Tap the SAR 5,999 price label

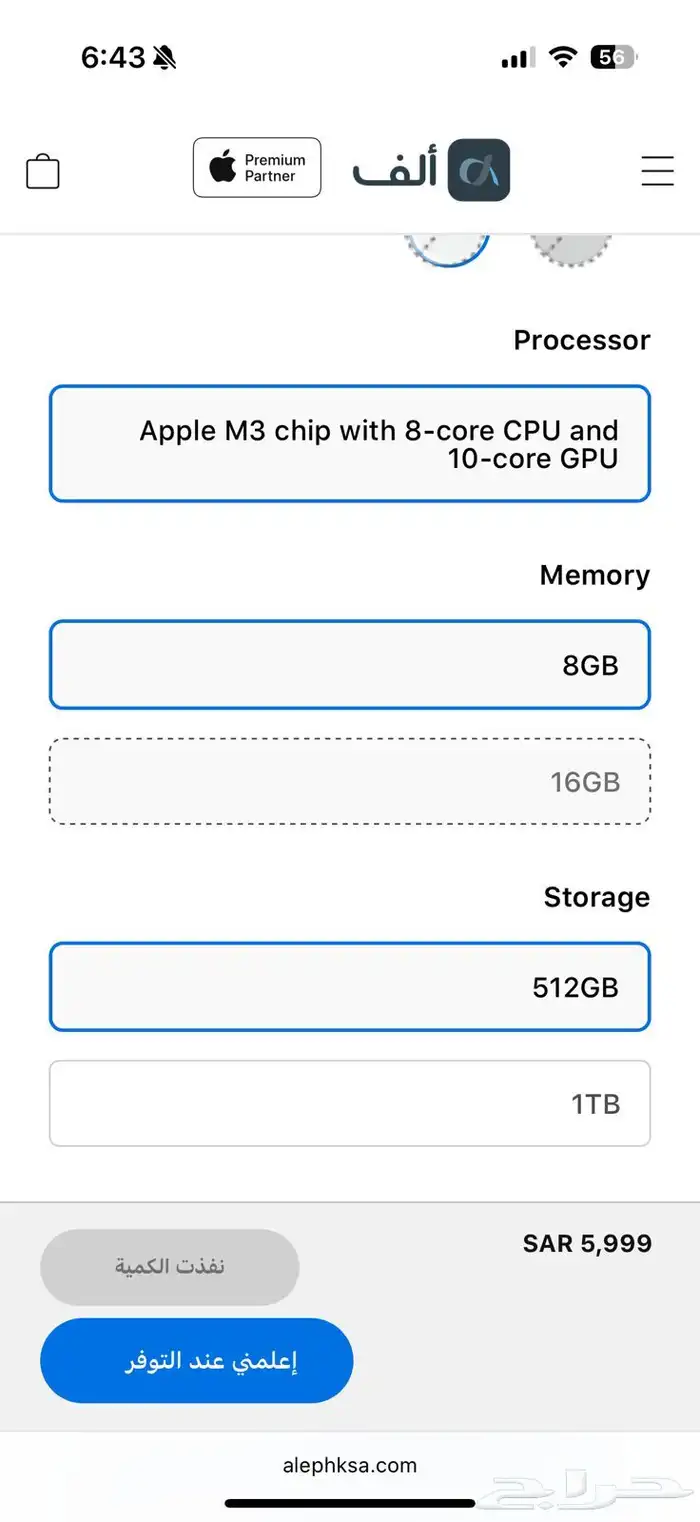tap(587, 1244)
